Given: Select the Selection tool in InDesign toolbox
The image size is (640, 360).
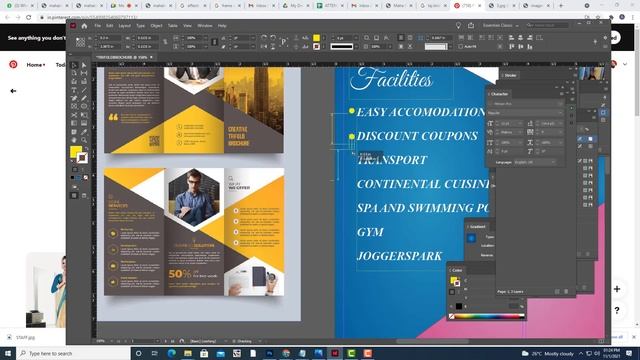Looking at the screenshot, I should (x=74, y=65).
